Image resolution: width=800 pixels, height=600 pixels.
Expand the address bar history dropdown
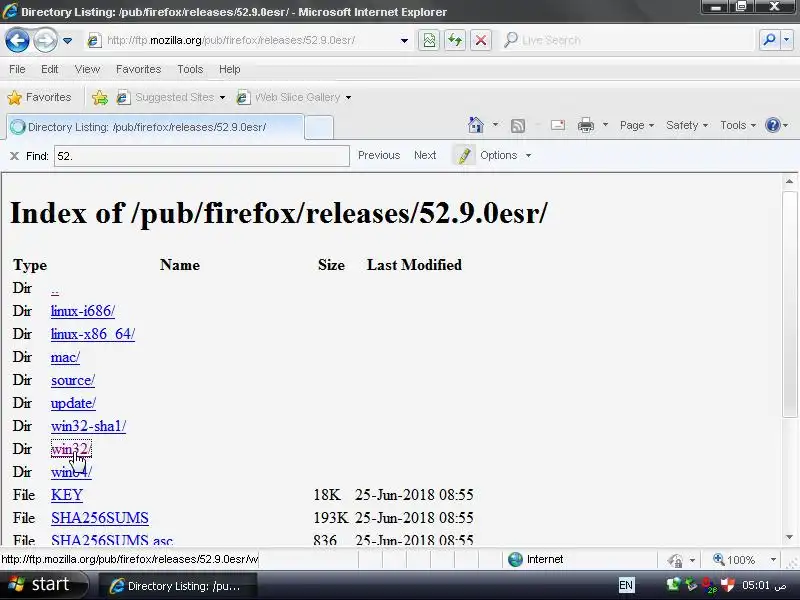(404, 40)
